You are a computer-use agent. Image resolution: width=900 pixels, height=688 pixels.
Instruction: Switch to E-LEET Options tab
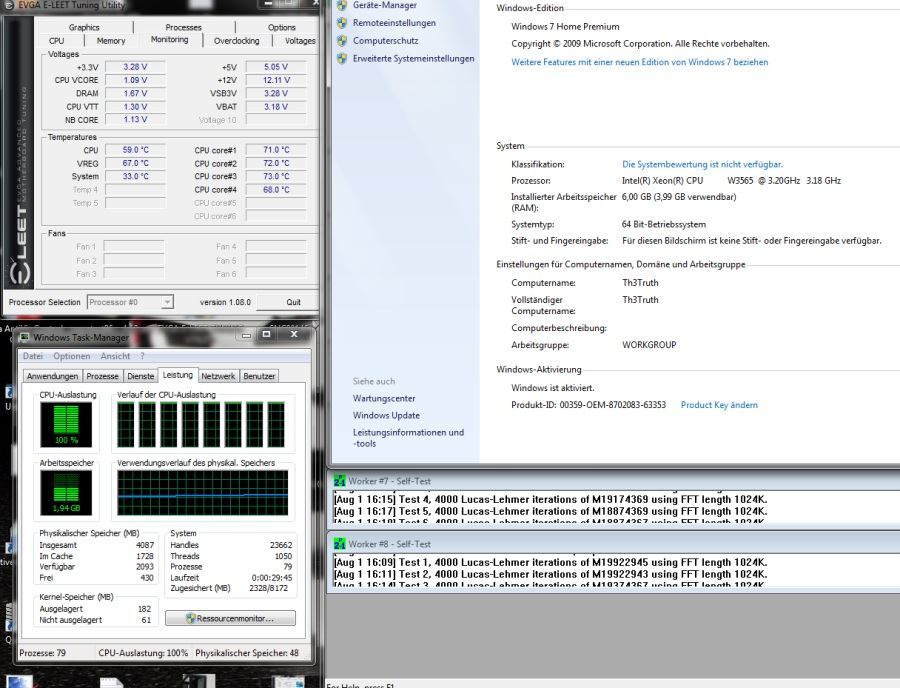point(281,27)
